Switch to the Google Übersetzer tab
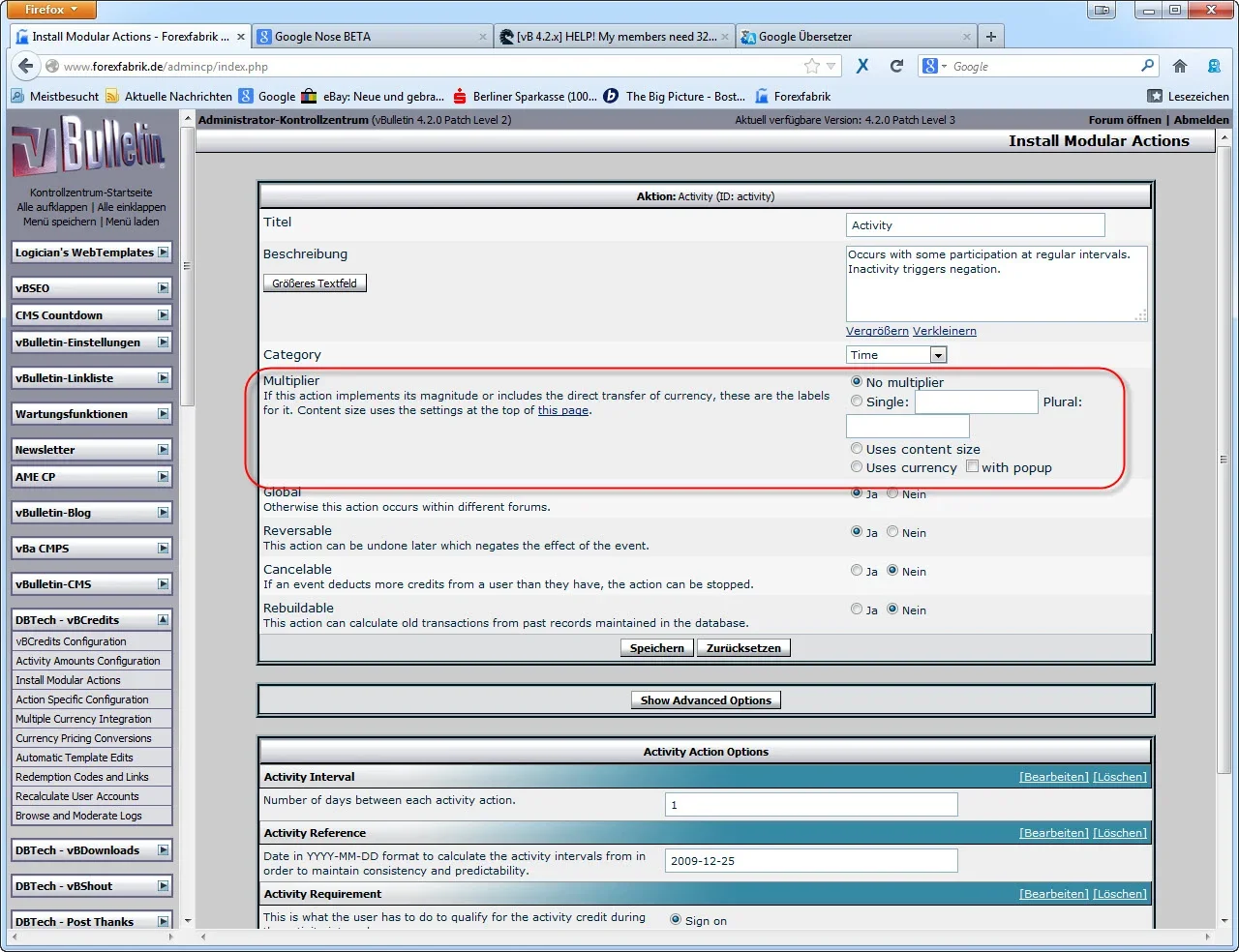Screen dimensions: 1239x952 click(x=856, y=37)
